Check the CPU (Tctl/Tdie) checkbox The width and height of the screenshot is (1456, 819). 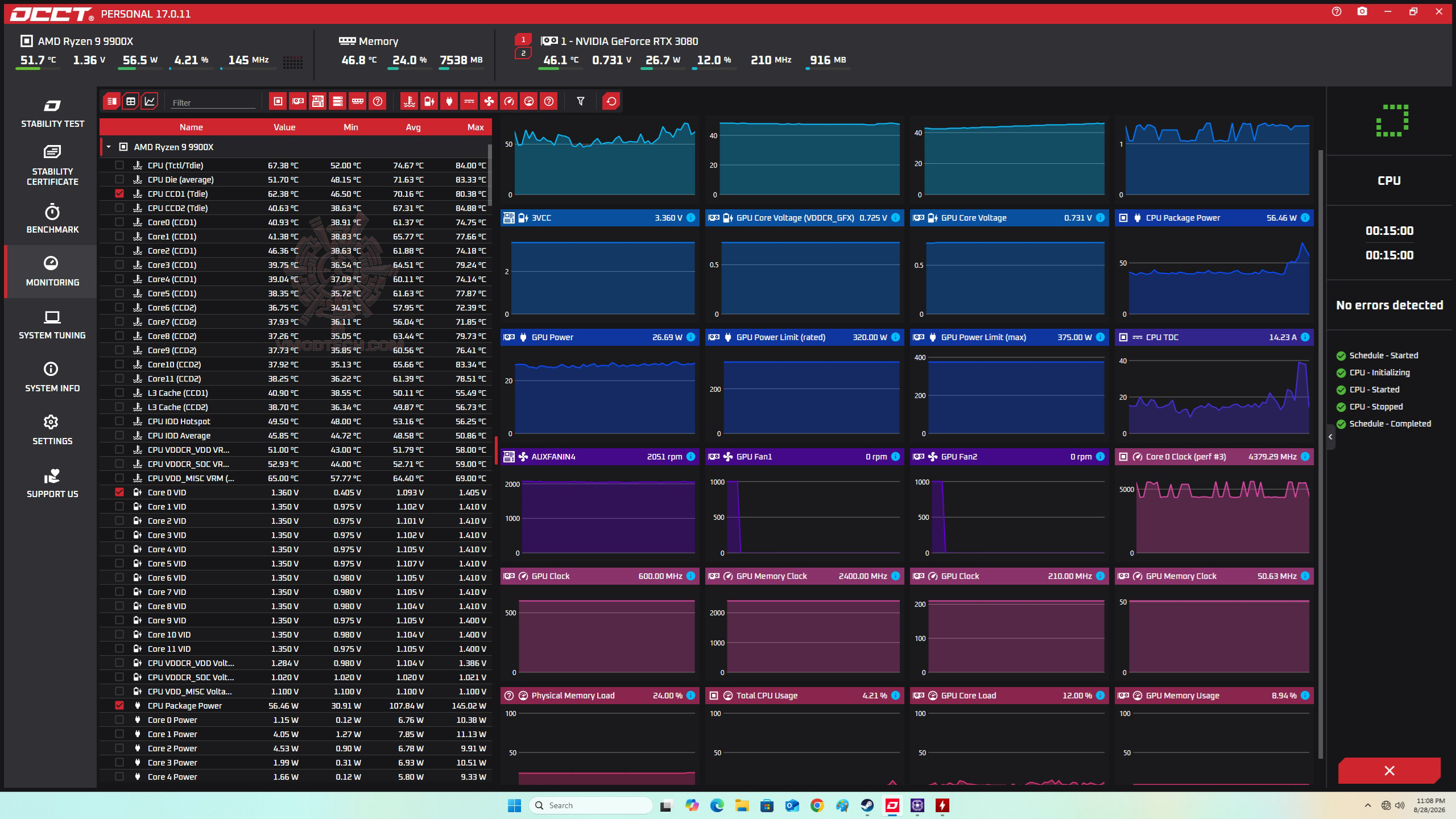tap(119, 166)
